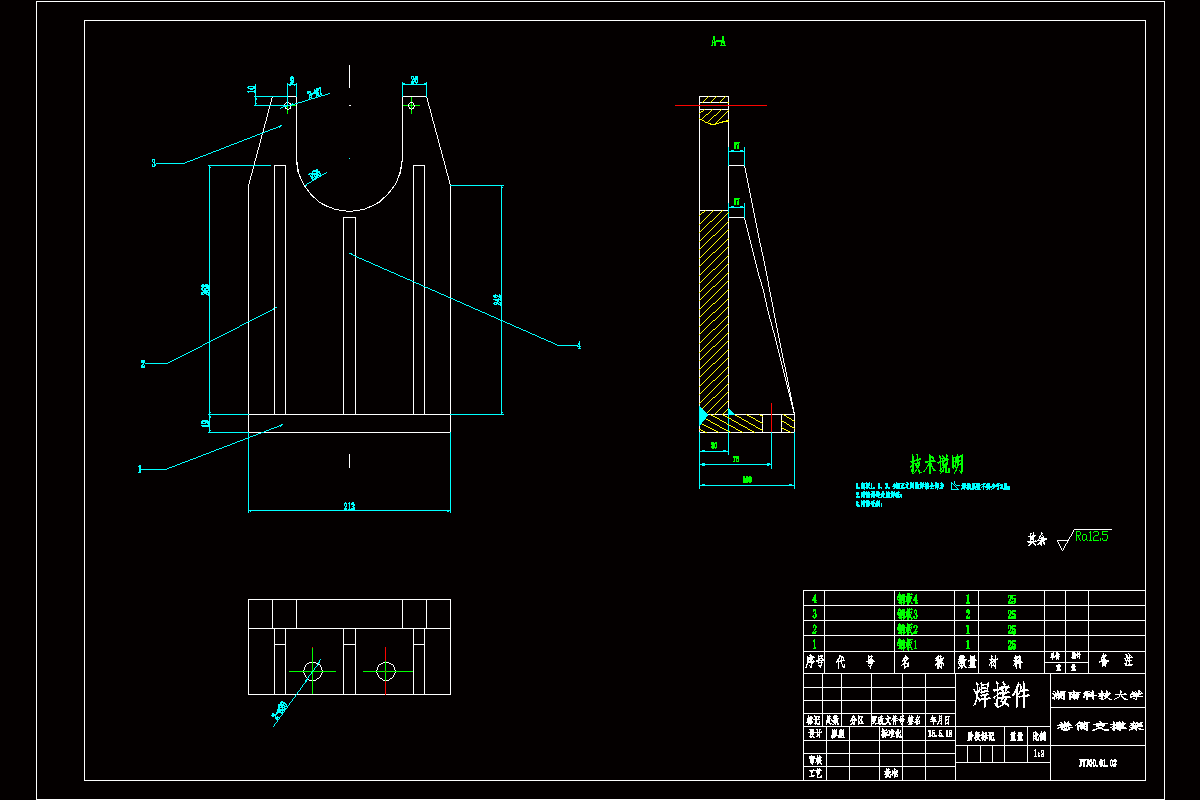Click leader callout number 3
Image resolution: width=1200 pixels, height=800 pixels.
pyautogui.click(x=153, y=163)
